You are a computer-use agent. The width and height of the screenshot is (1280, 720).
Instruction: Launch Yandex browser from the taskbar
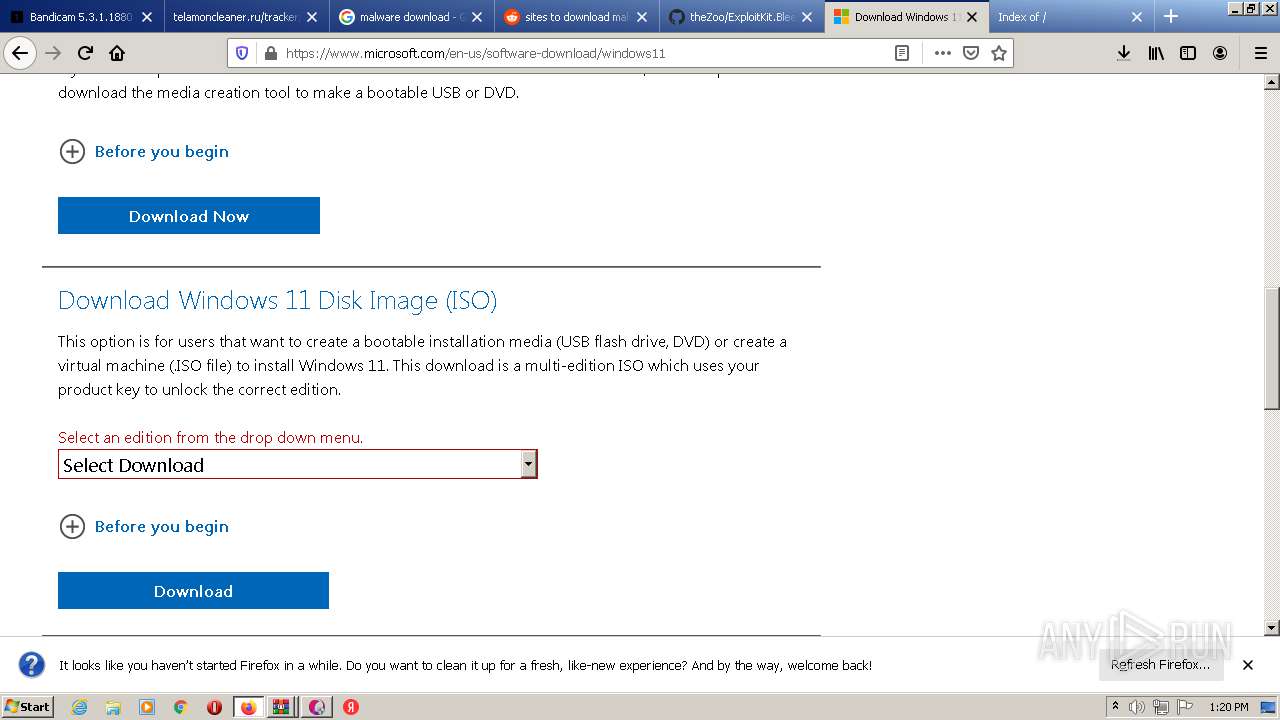coord(351,707)
